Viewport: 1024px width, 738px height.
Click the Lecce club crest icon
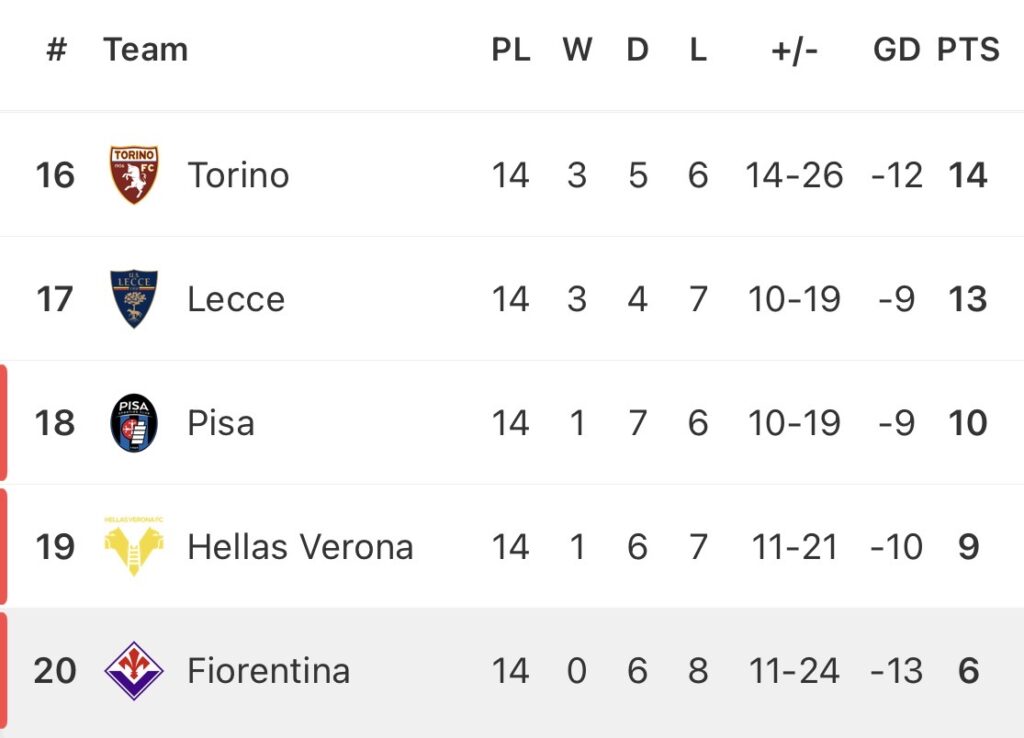(x=134, y=299)
